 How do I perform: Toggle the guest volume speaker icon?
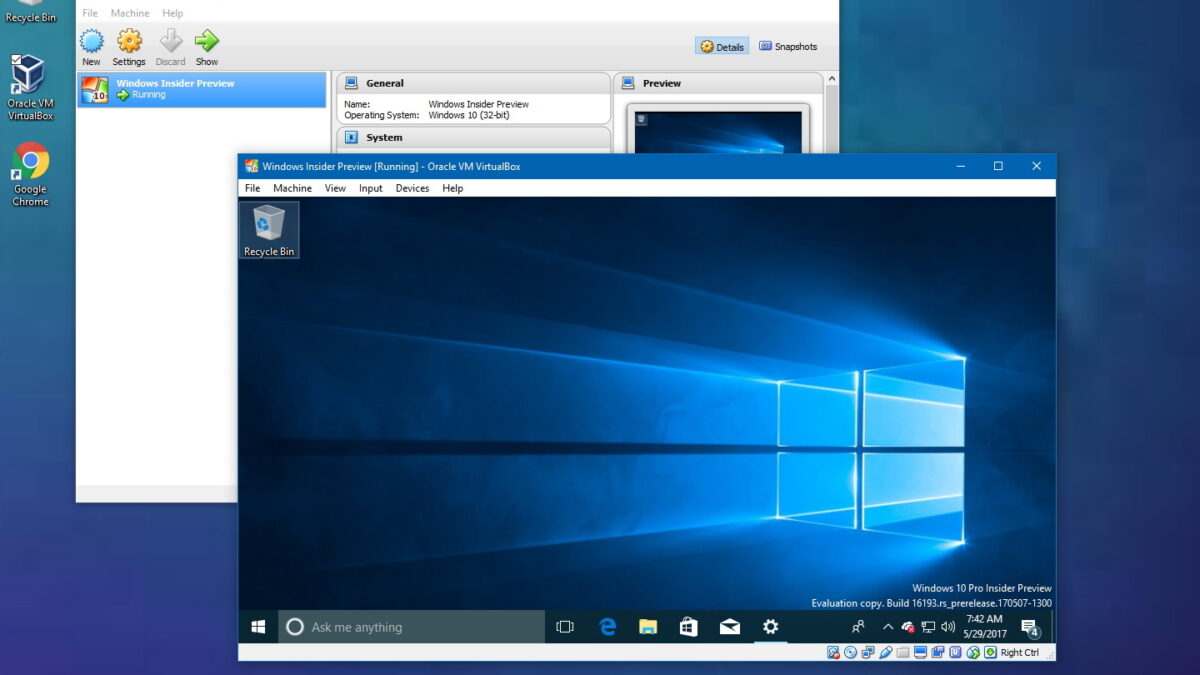pos(948,627)
